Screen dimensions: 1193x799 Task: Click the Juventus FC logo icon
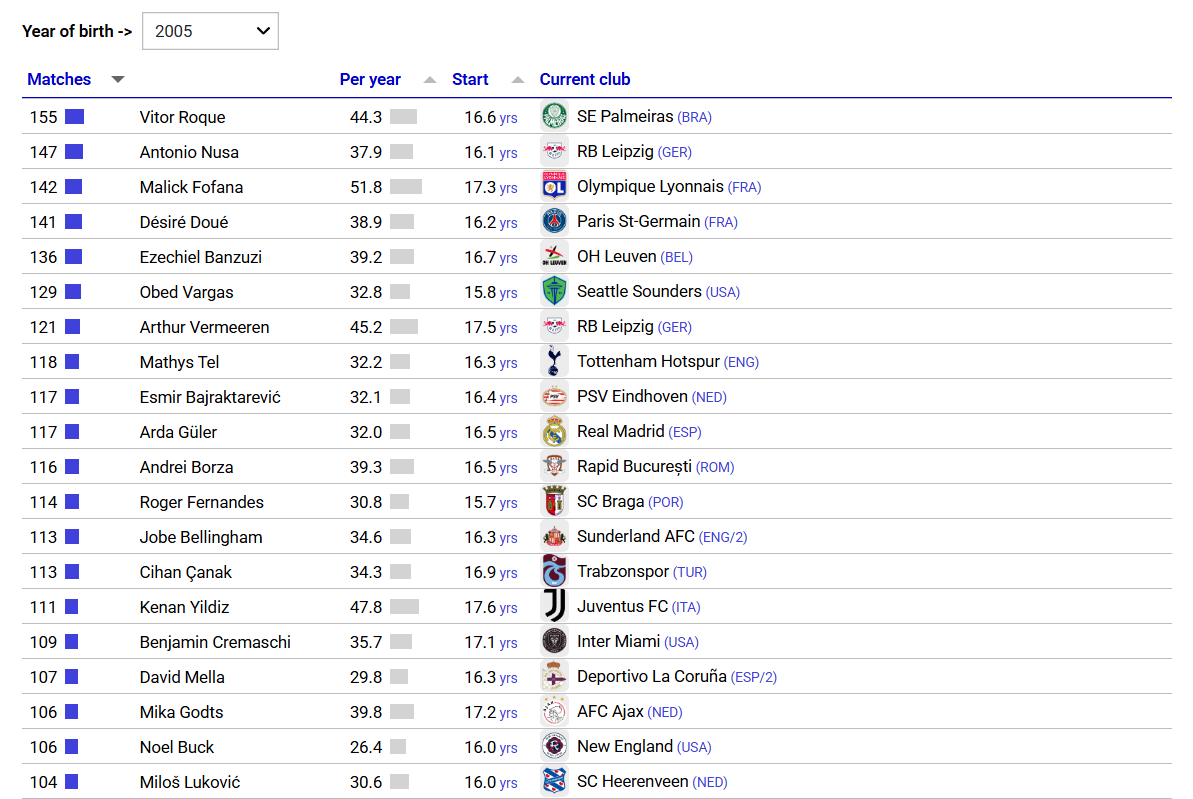point(554,606)
